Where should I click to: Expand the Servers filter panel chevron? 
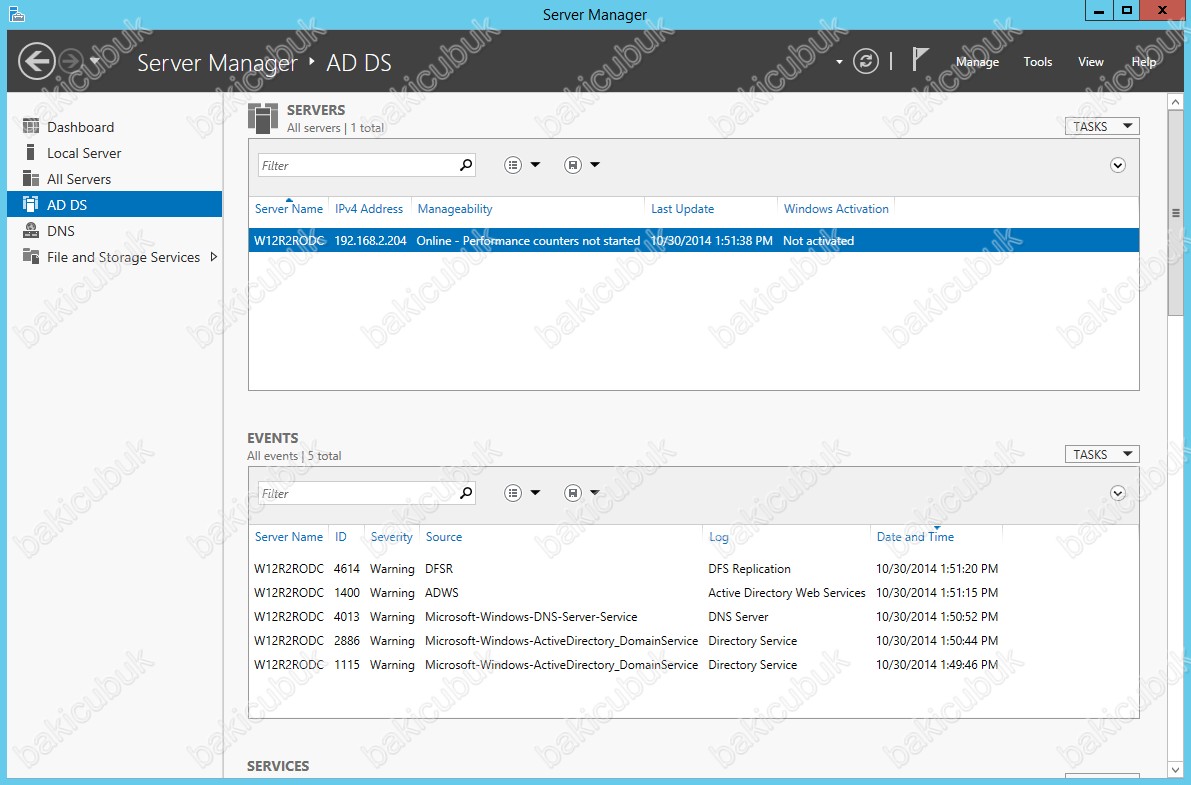pos(1117,165)
